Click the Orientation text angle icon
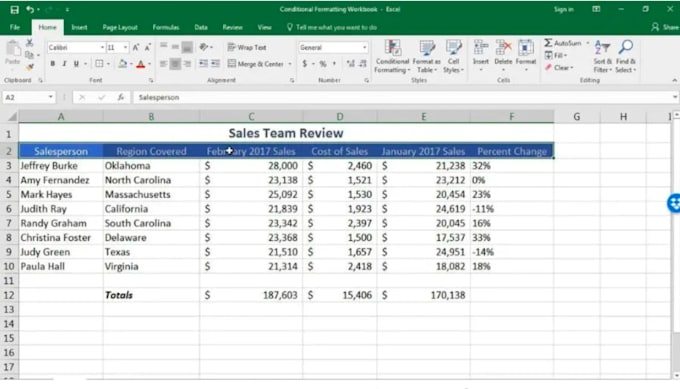Viewport: 680px width, 389px height. click(x=203, y=47)
